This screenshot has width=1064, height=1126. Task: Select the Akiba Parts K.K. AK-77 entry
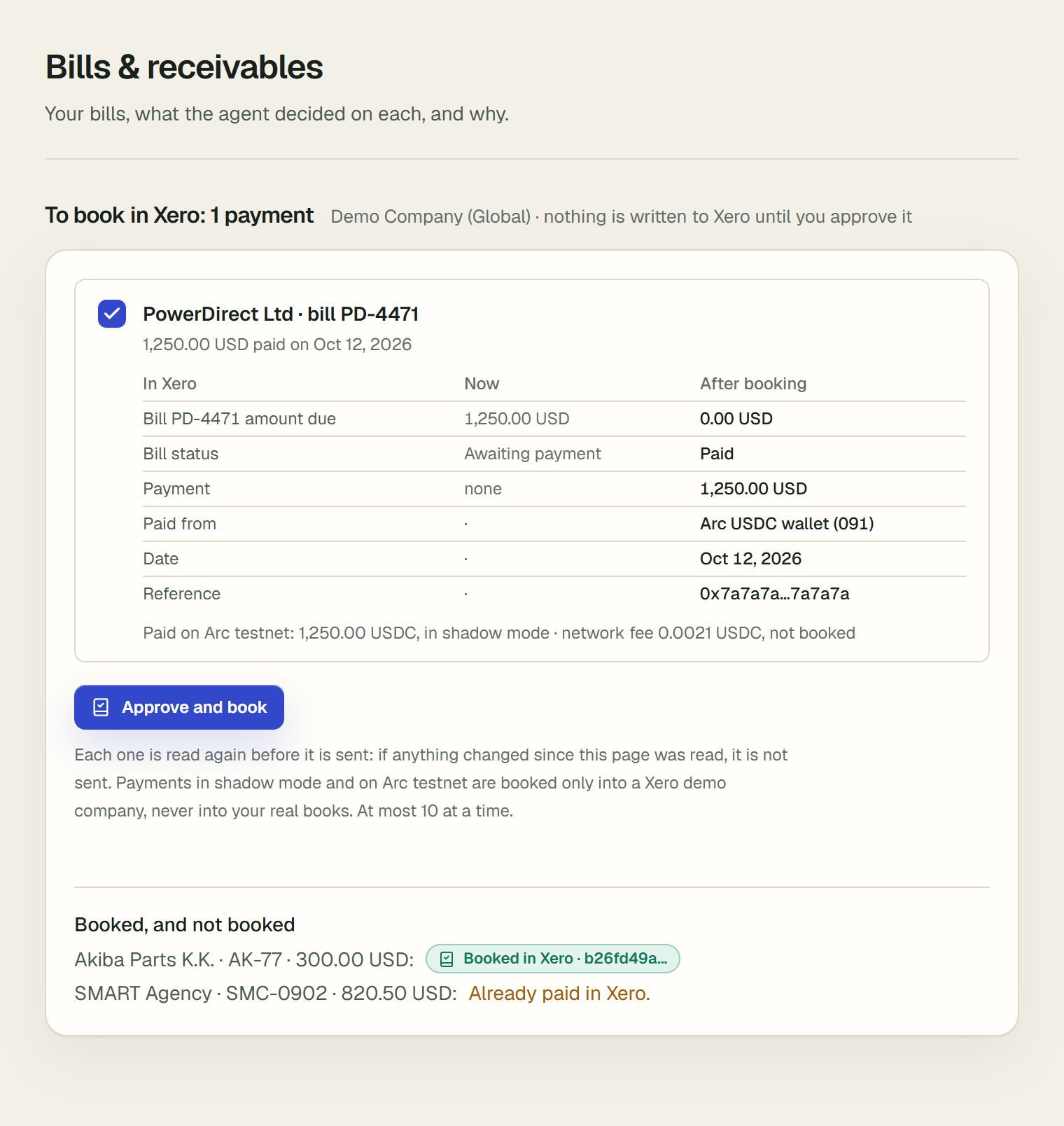(244, 959)
